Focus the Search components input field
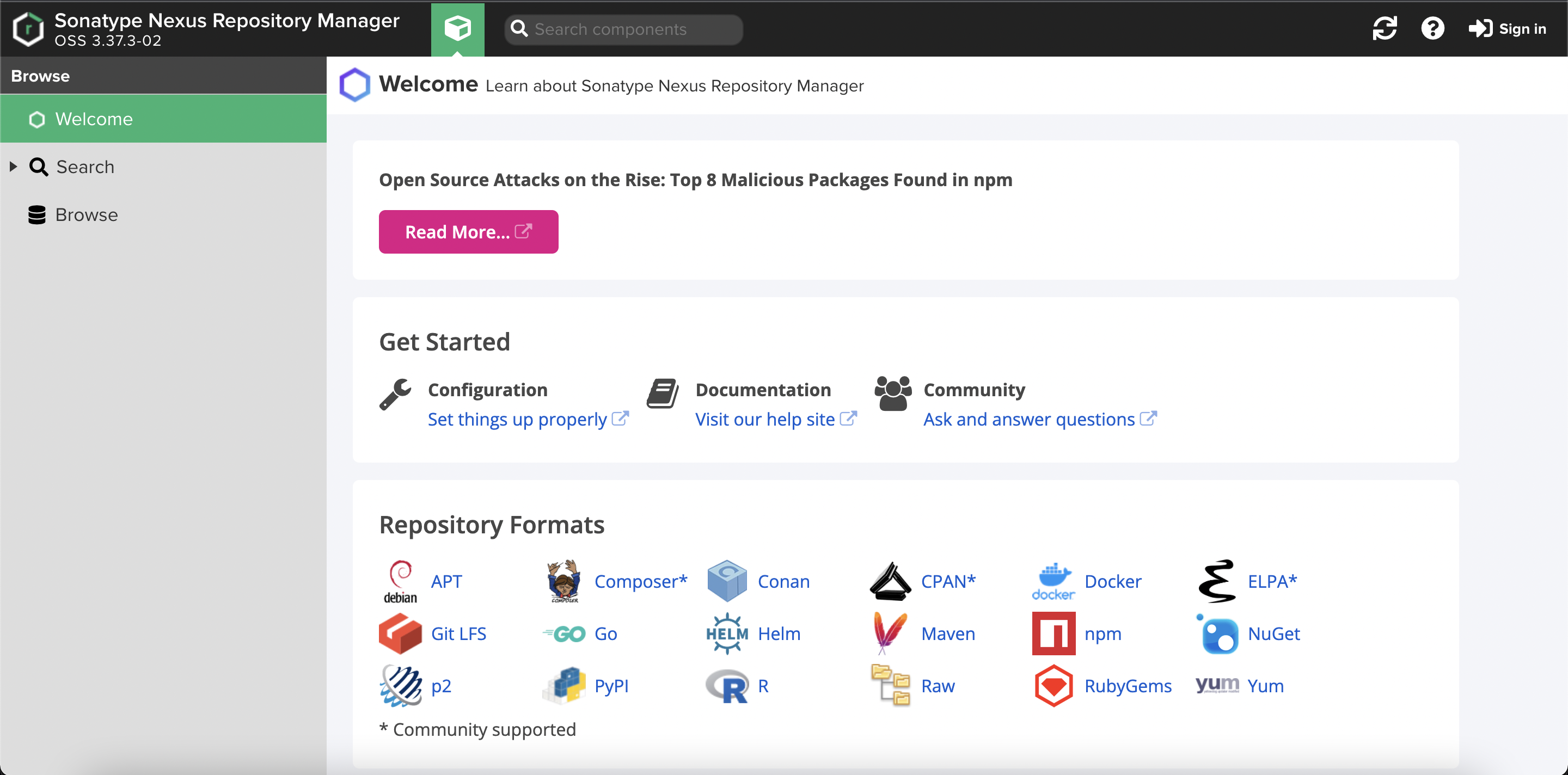This screenshot has height=775, width=1568. pyautogui.click(x=633, y=29)
